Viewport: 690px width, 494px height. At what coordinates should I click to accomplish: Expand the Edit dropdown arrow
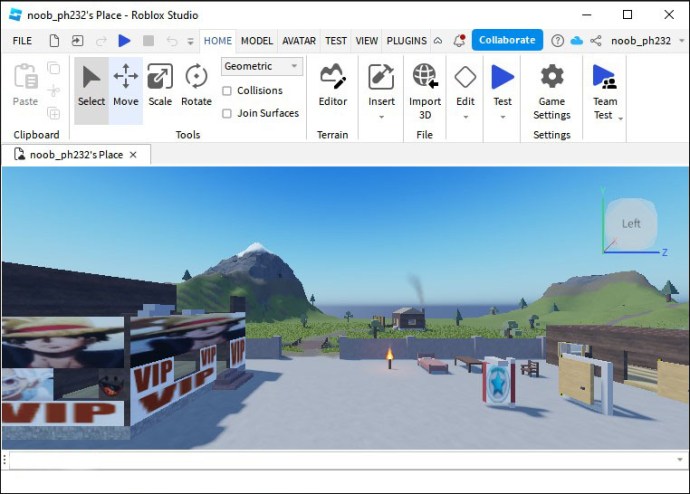(x=466, y=117)
